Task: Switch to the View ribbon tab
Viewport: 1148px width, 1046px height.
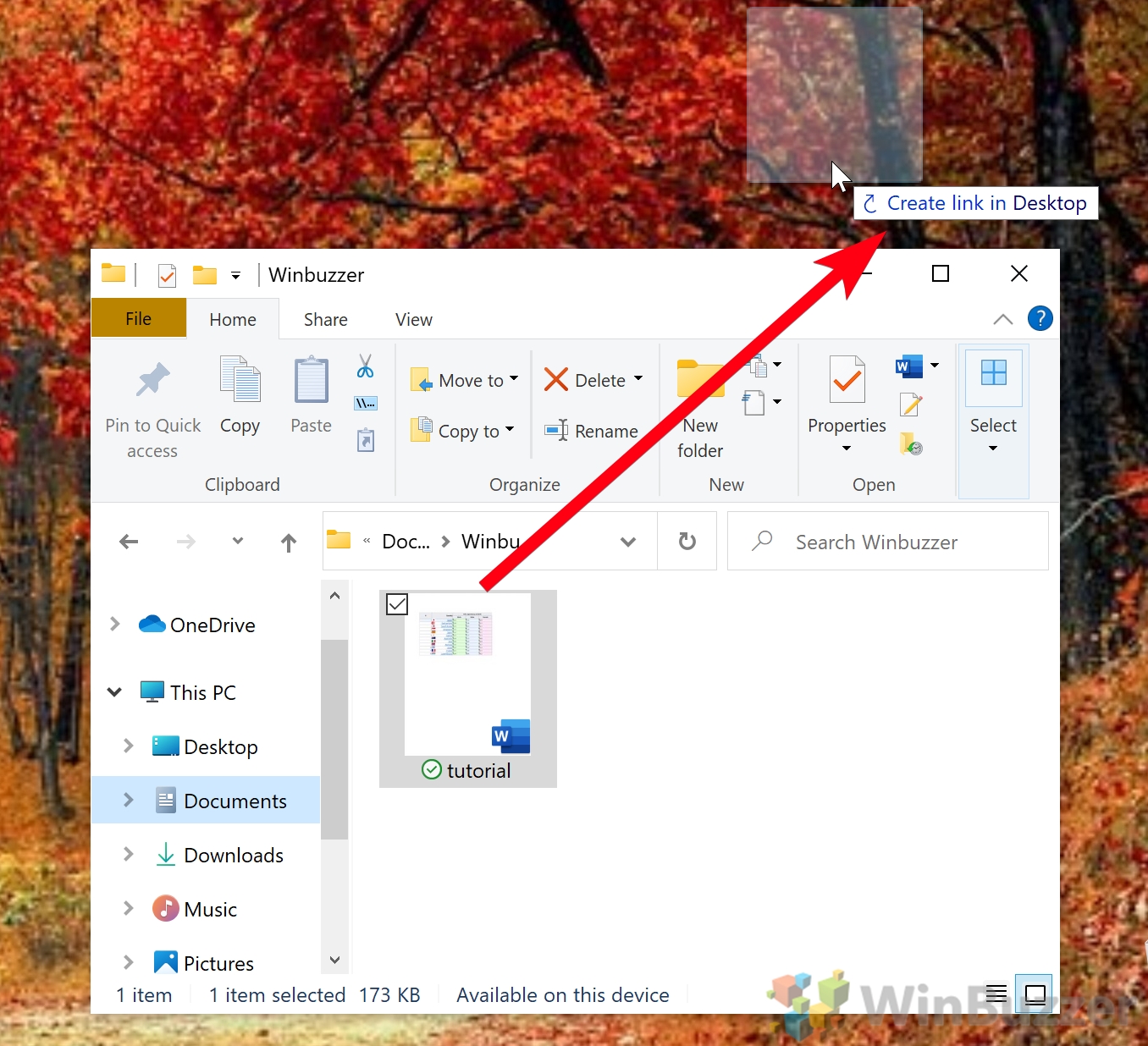Action: pos(414,319)
